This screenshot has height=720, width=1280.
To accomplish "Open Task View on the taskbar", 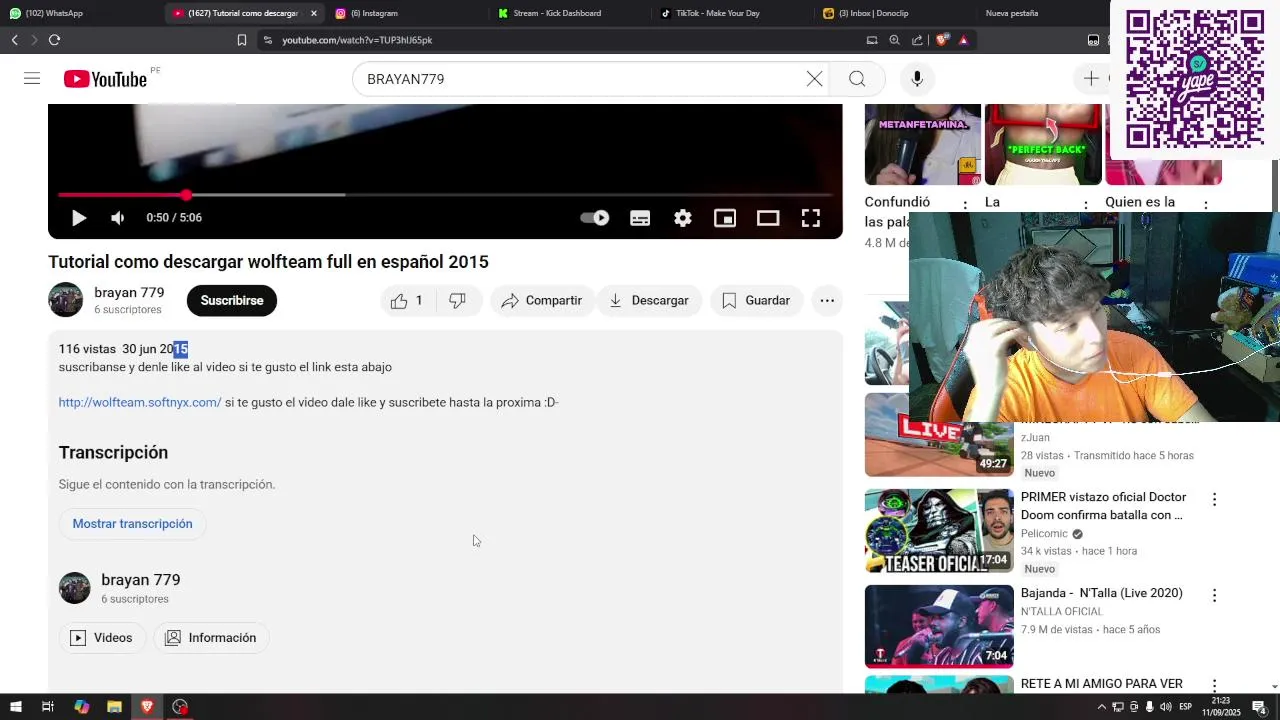I will (47, 707).
